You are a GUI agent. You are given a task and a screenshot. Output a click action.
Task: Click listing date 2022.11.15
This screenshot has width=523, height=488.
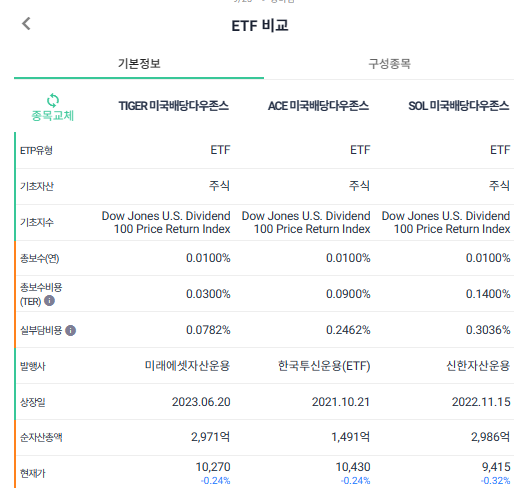(481, 402)
